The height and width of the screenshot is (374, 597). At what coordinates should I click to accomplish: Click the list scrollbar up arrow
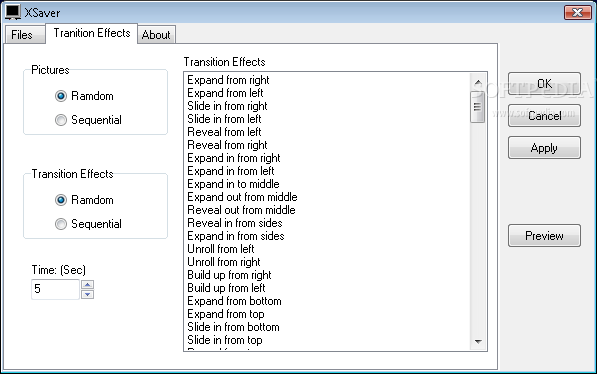478,82
